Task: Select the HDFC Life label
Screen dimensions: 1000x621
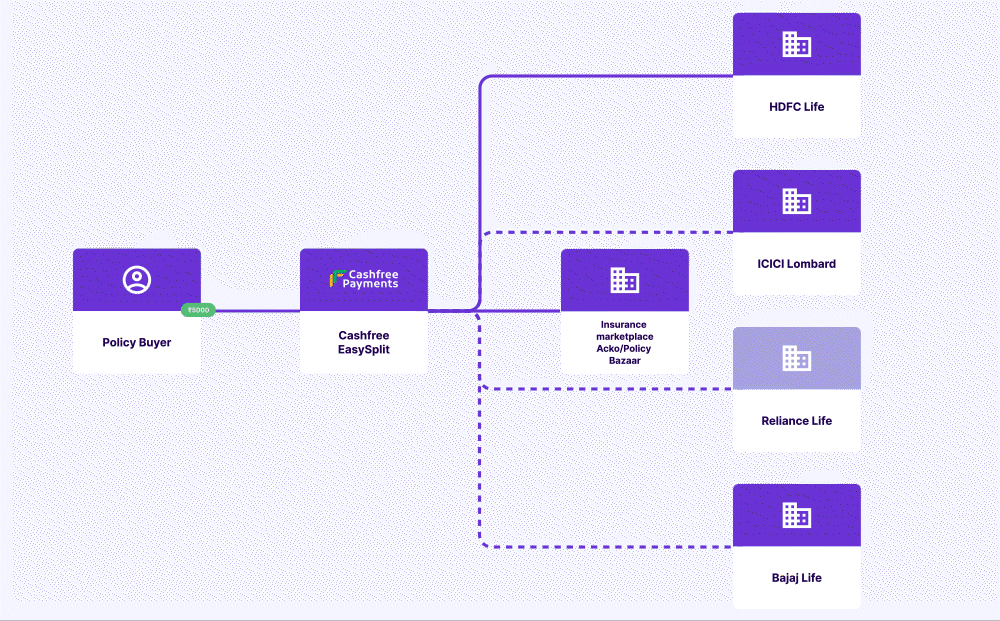Action: click(x=797, y=106)
